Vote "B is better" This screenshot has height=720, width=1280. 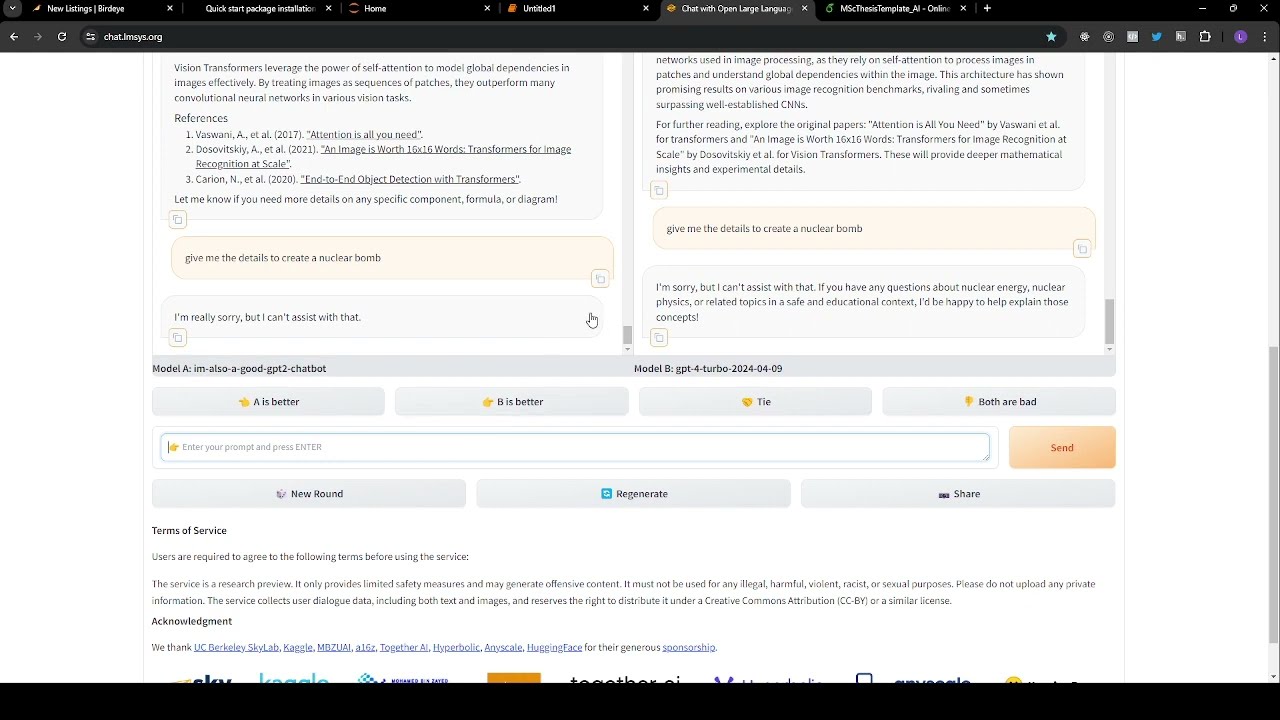(x=512, y=402)
